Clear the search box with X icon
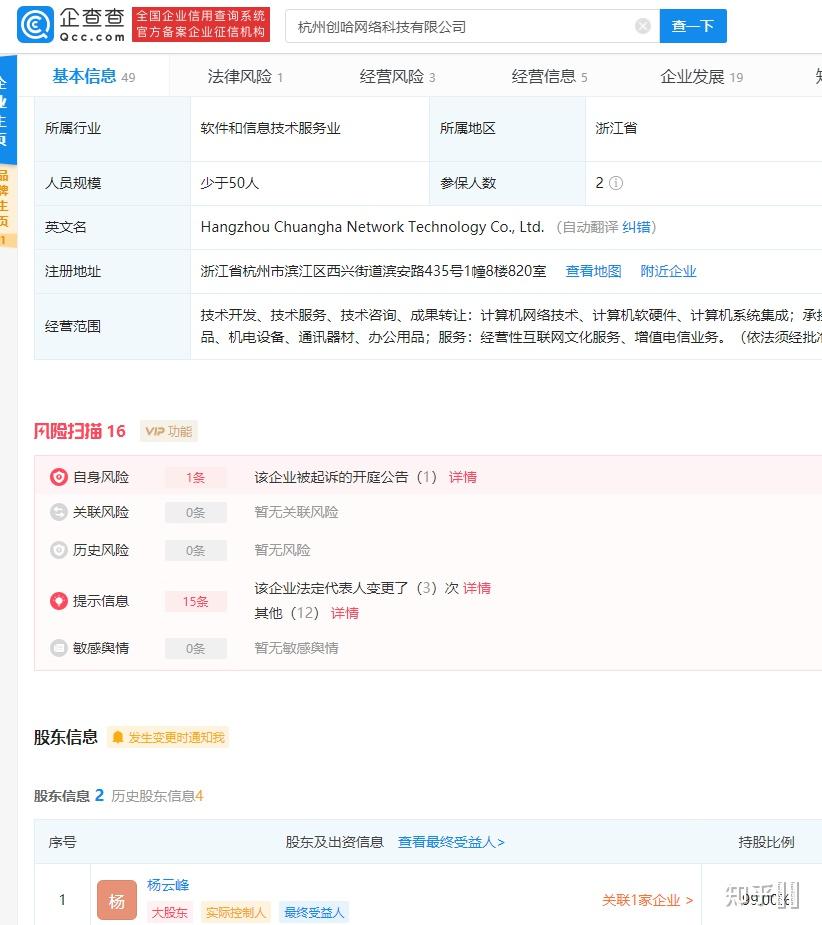This screenshot has width=822, height=925. pyautogui.click(x=643, y=26)
